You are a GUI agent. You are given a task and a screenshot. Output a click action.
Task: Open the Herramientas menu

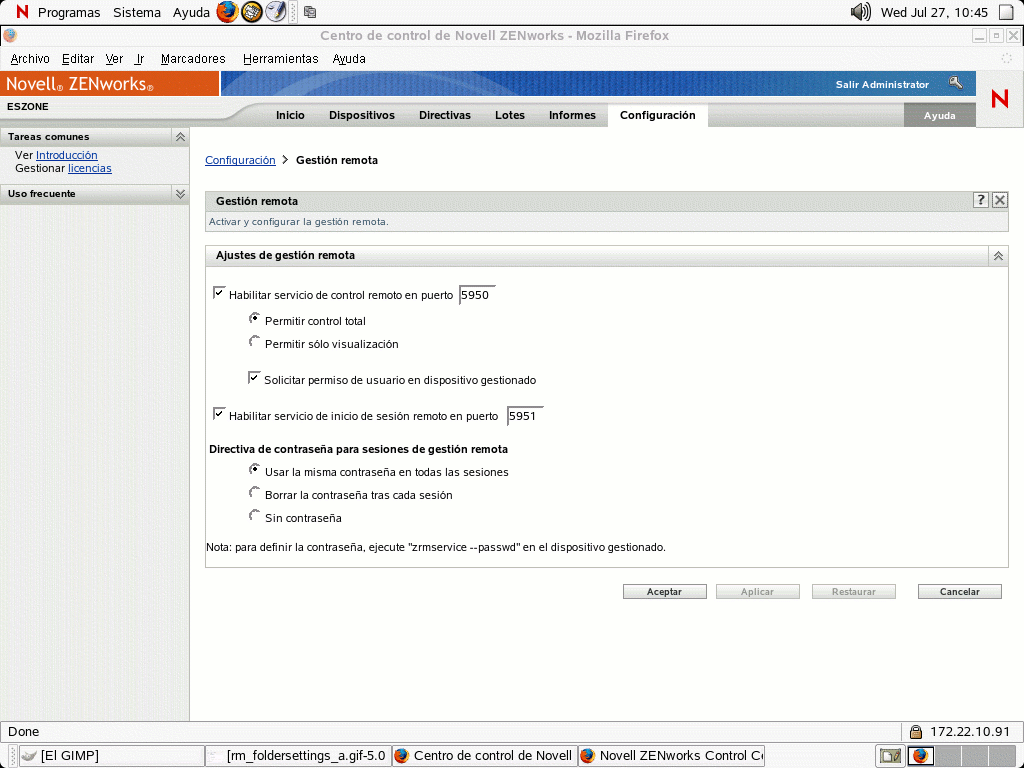point(280,59)
